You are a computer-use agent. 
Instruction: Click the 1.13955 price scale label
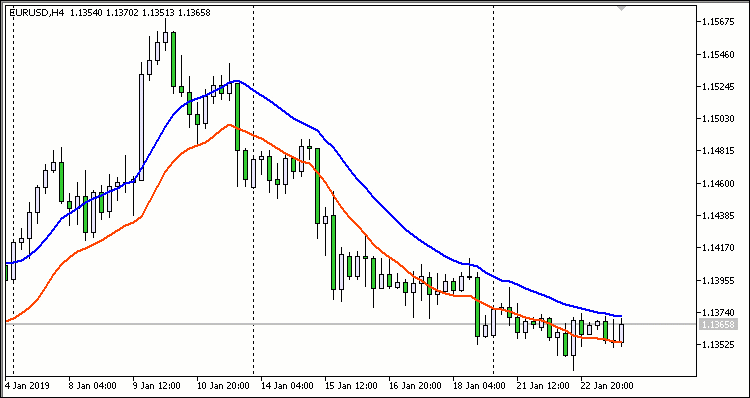(x=717, y=280)
